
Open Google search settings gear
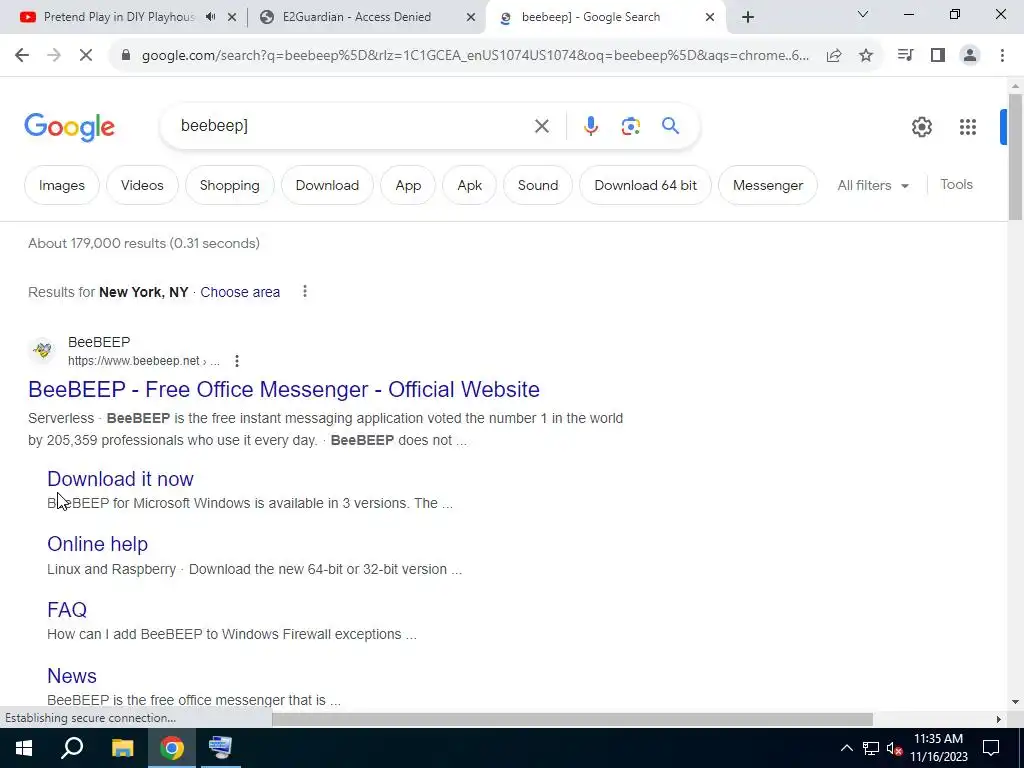click(x=921, y=127)
